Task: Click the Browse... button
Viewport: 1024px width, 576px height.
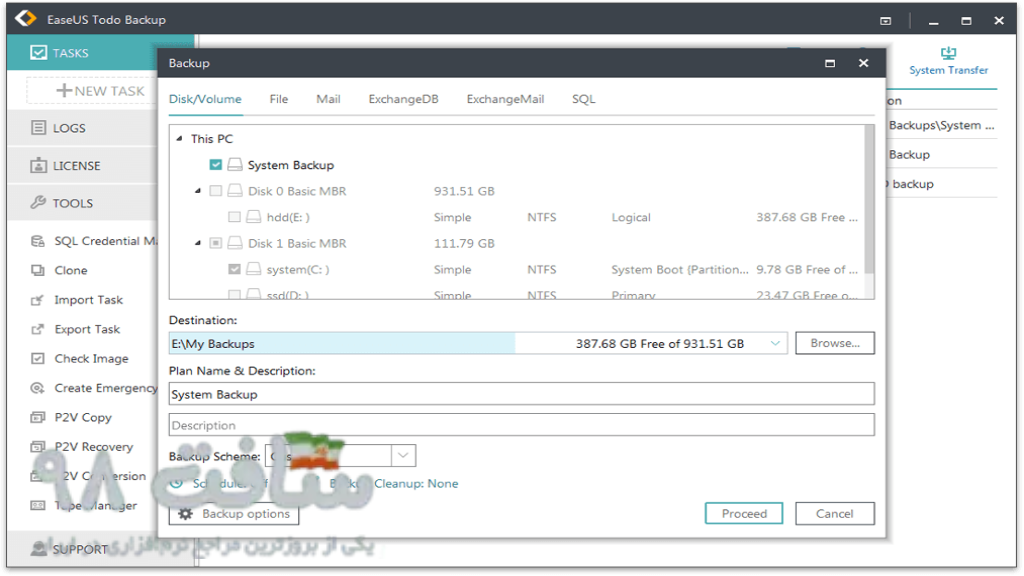Action: pyautogui.click(x=835, y=344)
